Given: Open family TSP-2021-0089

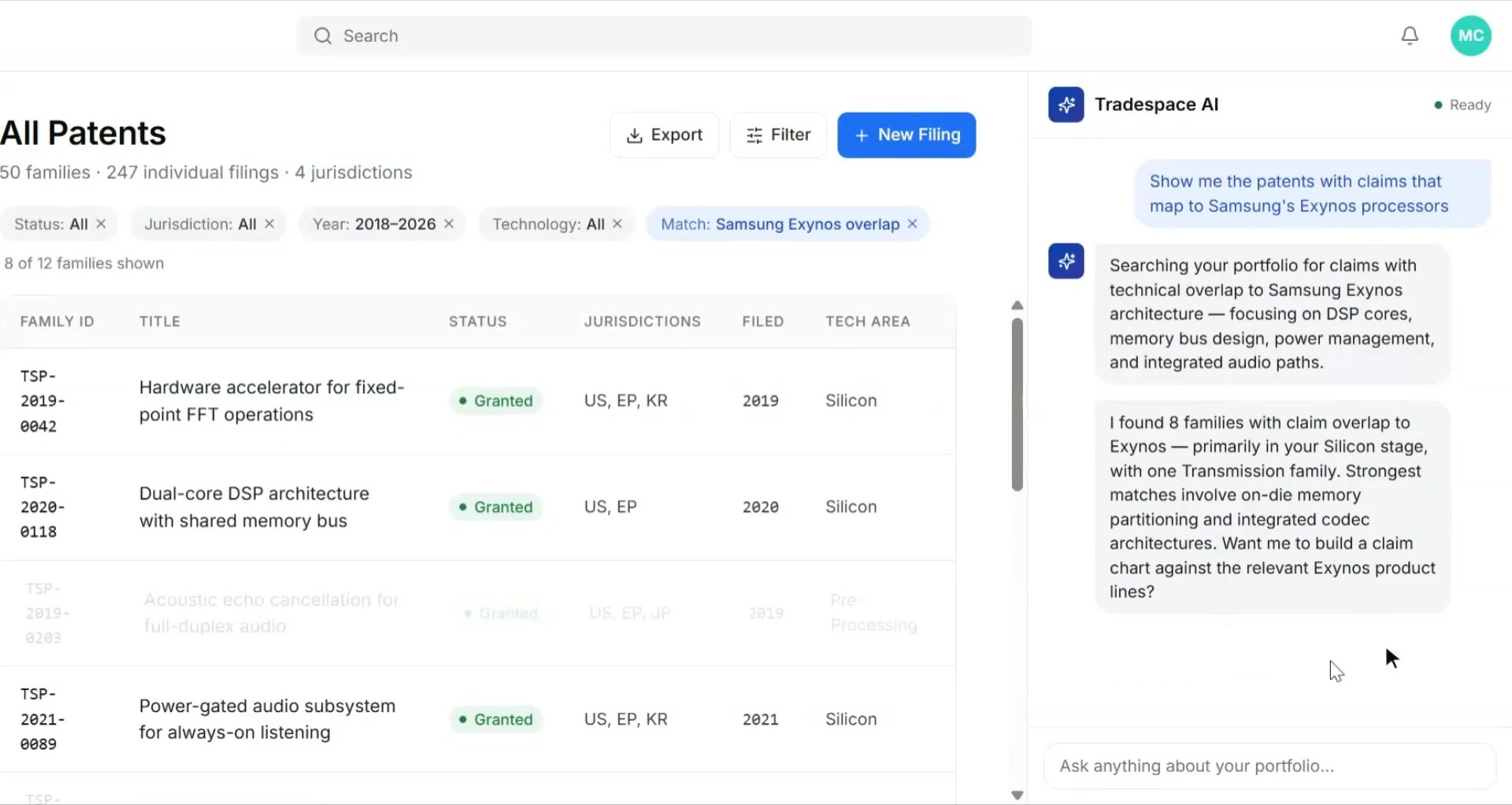Looking at the screenshot, I should click(43, 719).
